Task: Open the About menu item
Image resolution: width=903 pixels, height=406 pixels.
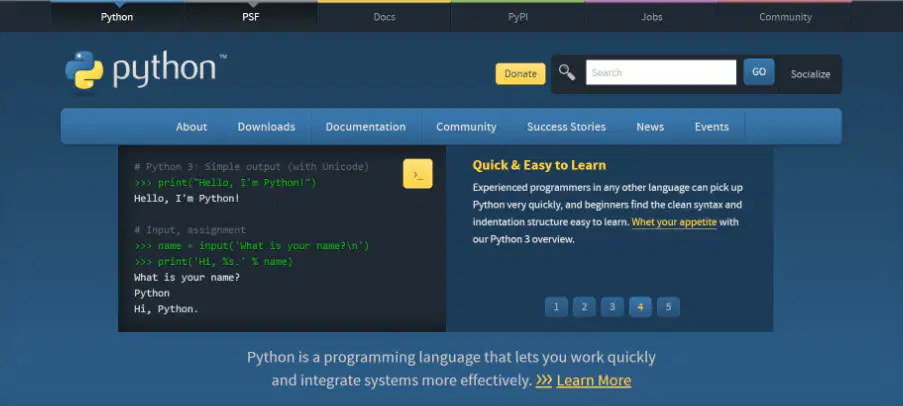Action: click(x=192, y=127)
